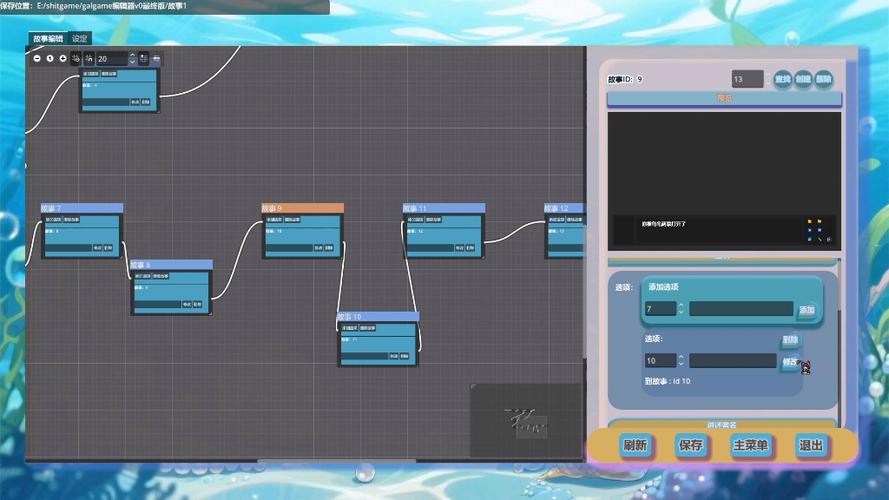The image size is (889, 500).
Task: Click the 删除 round button near ID field
Action: coord(823,79)
